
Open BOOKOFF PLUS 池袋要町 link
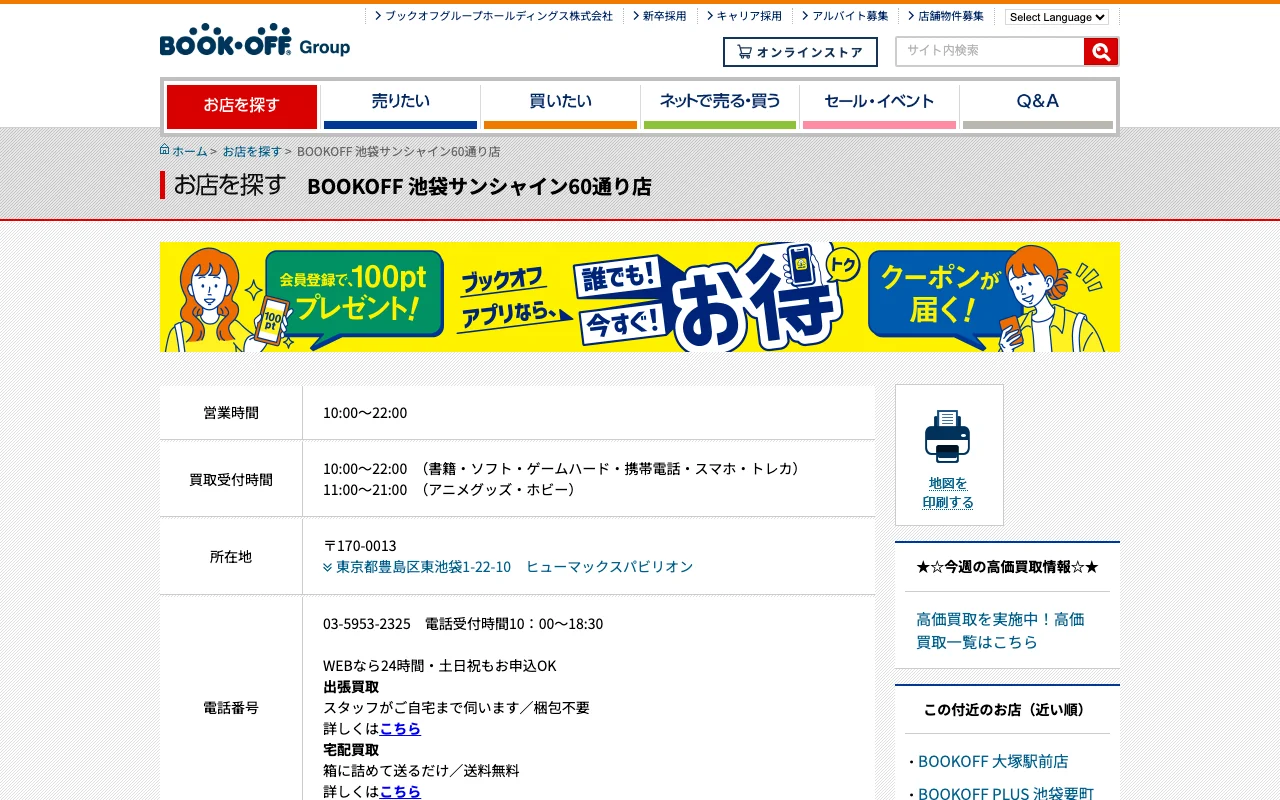tap(1006, 793)
